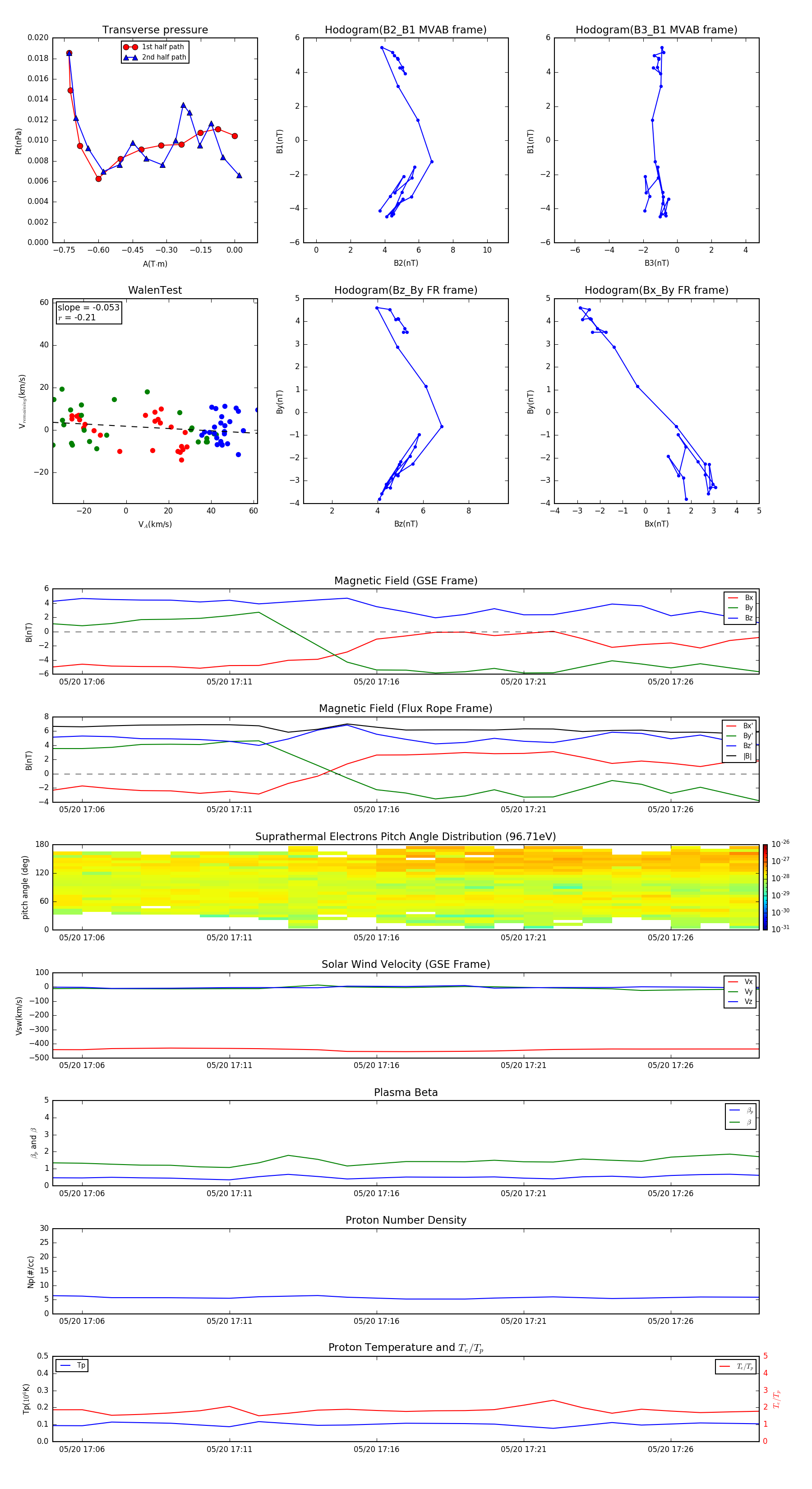This screenshot has width=812, height=1489.
Task: Click the 'B2(nT)' x-axis label
Action: point(406,263)
